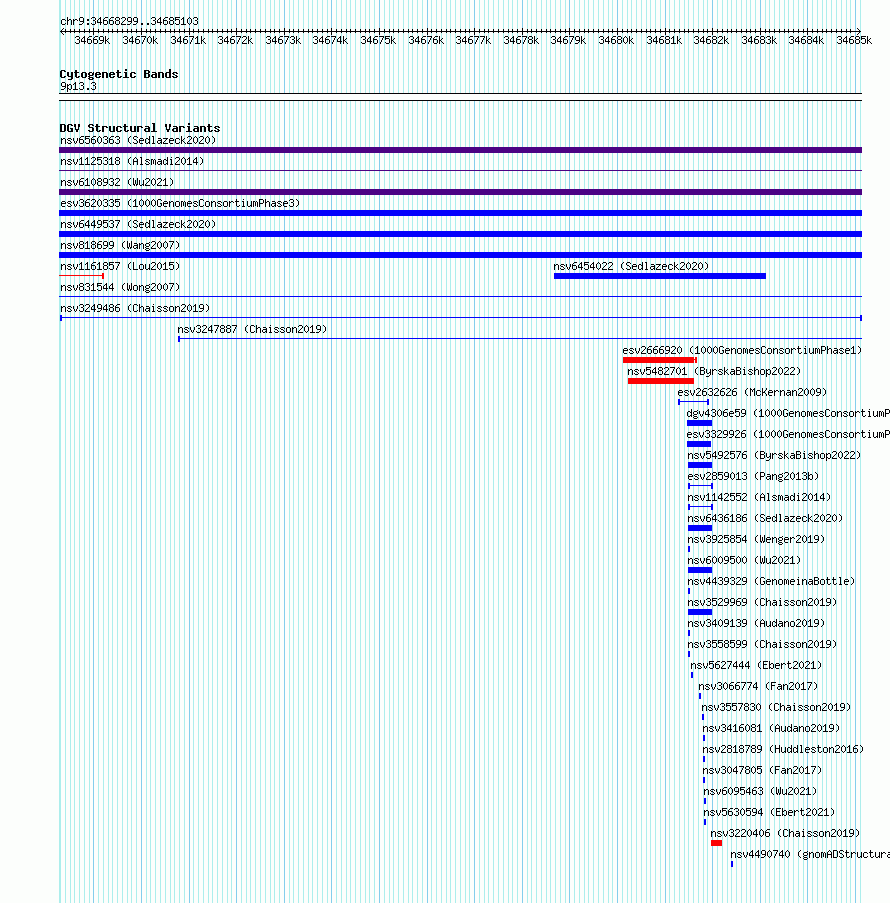The image size is (890, 903).
Task: Click the red esv2666920 feature bar
Action: 660,361
